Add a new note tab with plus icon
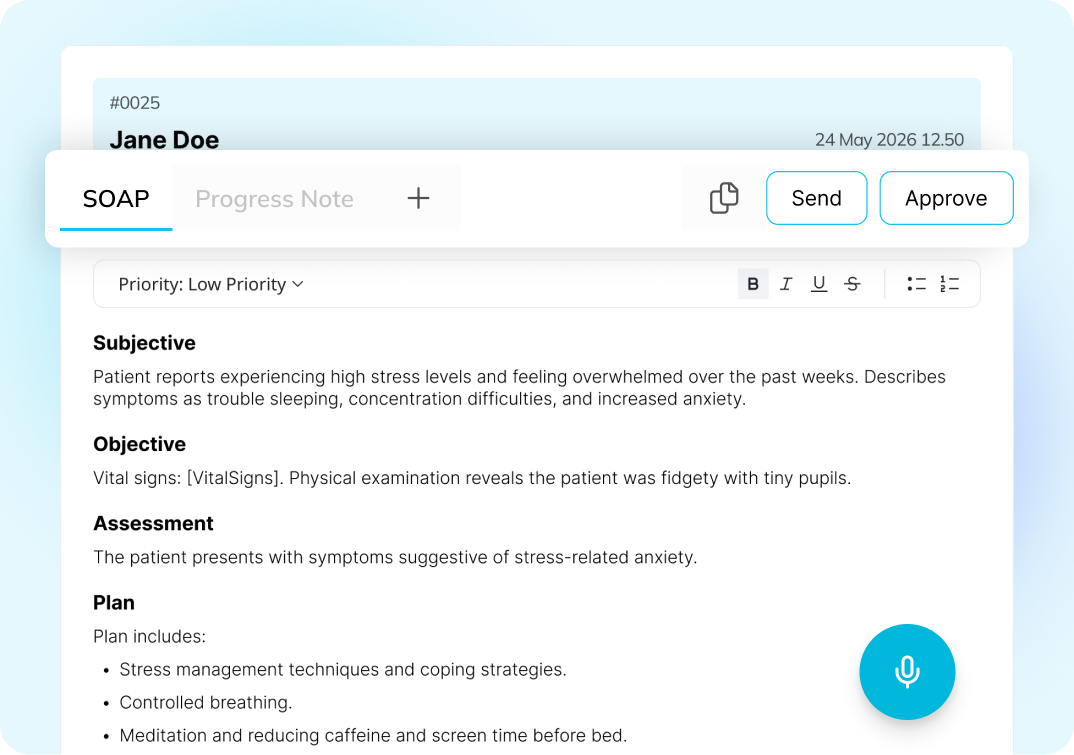 pyautogui.click(x=418, y=198)
